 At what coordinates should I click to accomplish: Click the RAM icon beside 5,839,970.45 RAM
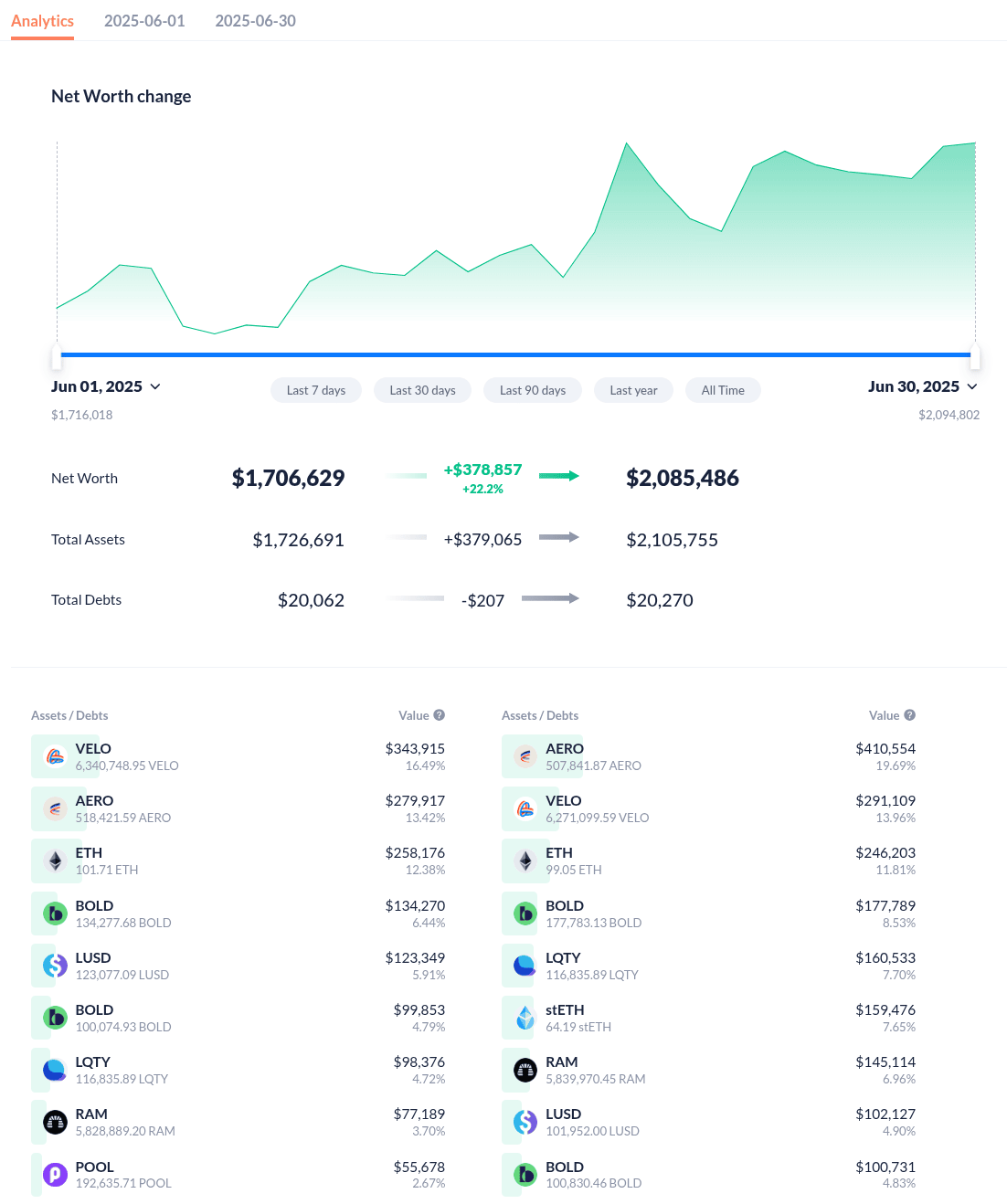tap(525, 1070)
